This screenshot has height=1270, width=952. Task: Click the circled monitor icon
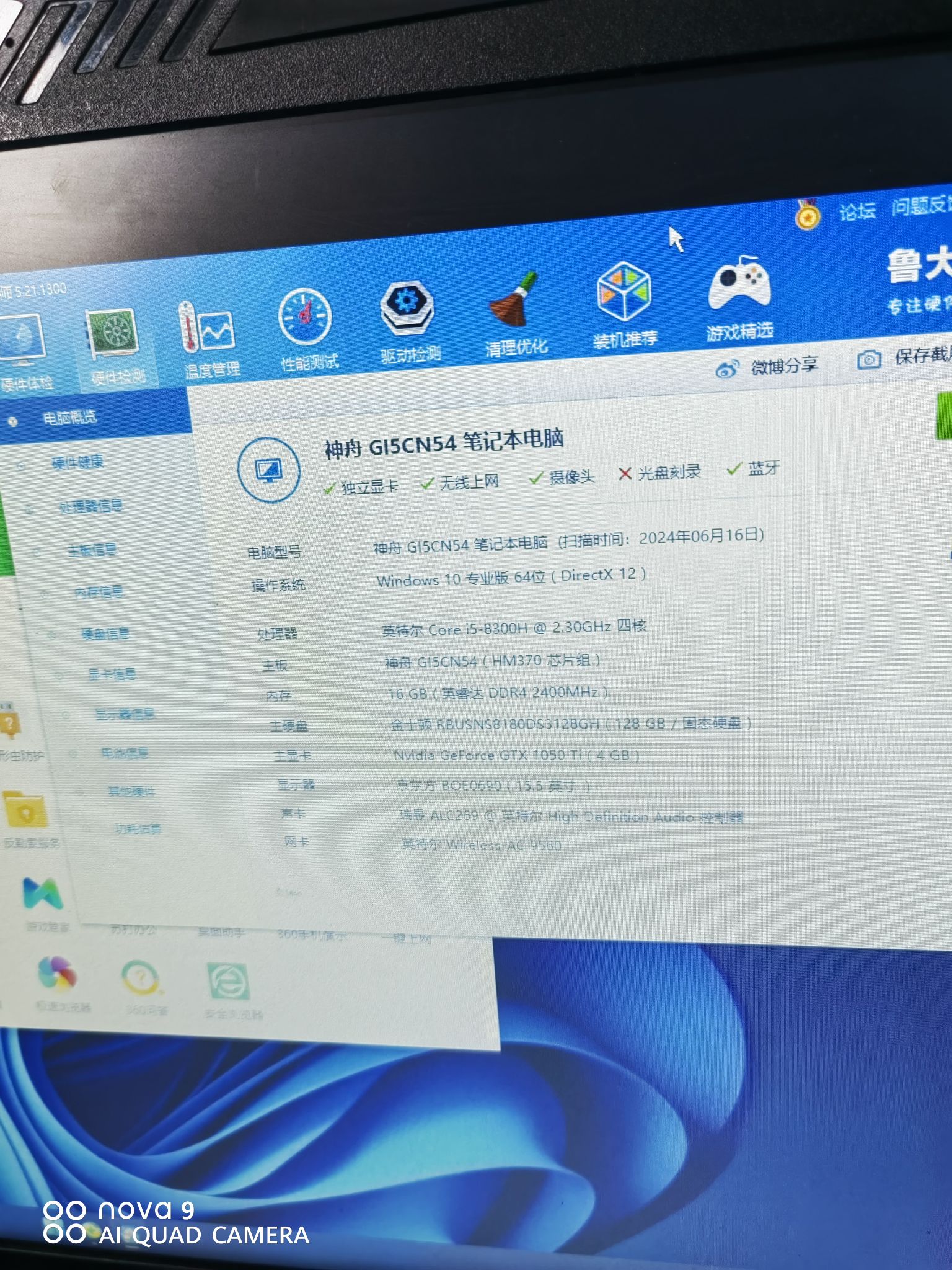[x=268, y=471]
